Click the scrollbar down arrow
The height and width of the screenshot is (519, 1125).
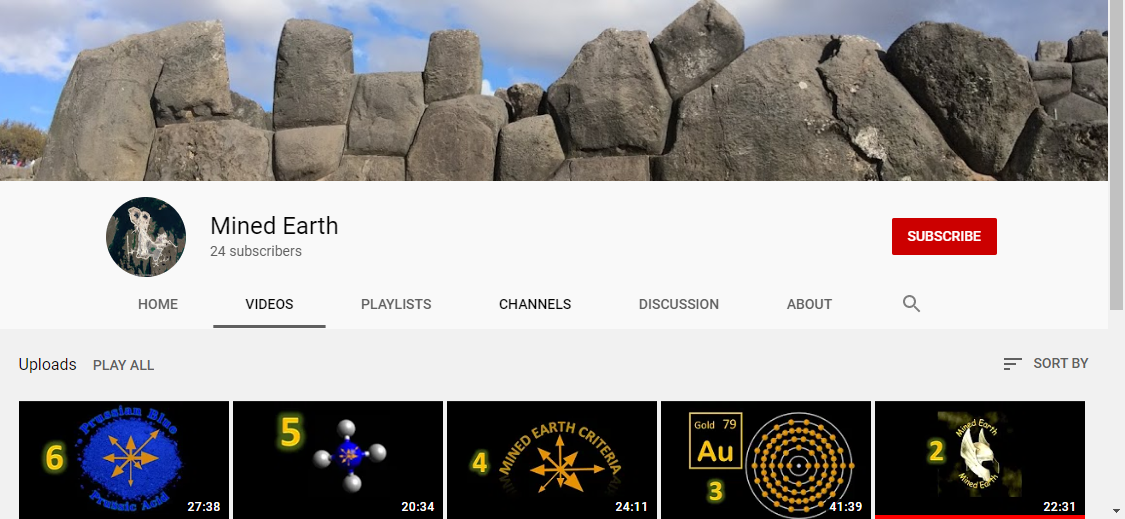[1116, 510]
